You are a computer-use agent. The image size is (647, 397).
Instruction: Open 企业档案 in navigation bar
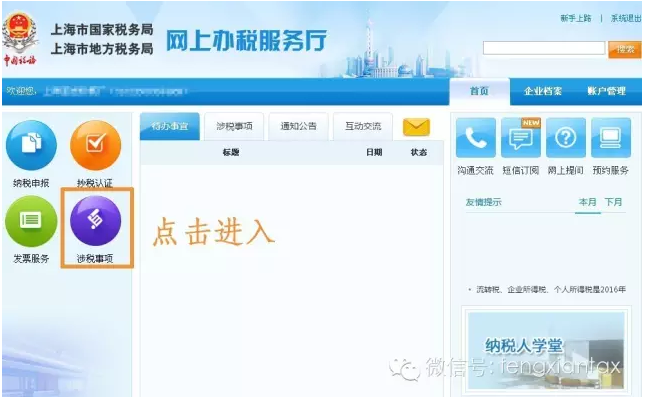[543, 91]
